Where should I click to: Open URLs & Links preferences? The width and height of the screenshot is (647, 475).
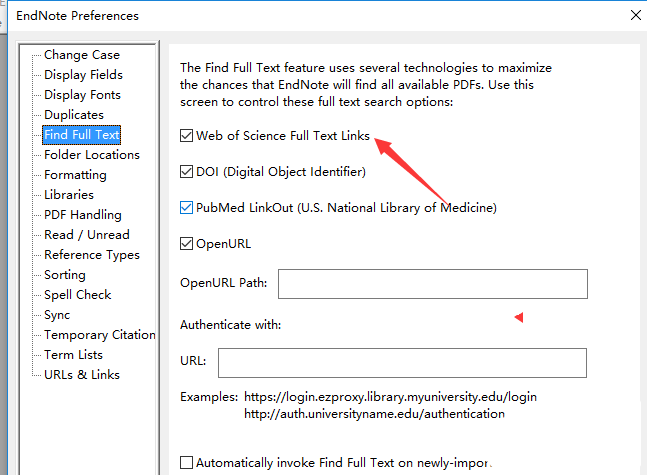(81, 375)
